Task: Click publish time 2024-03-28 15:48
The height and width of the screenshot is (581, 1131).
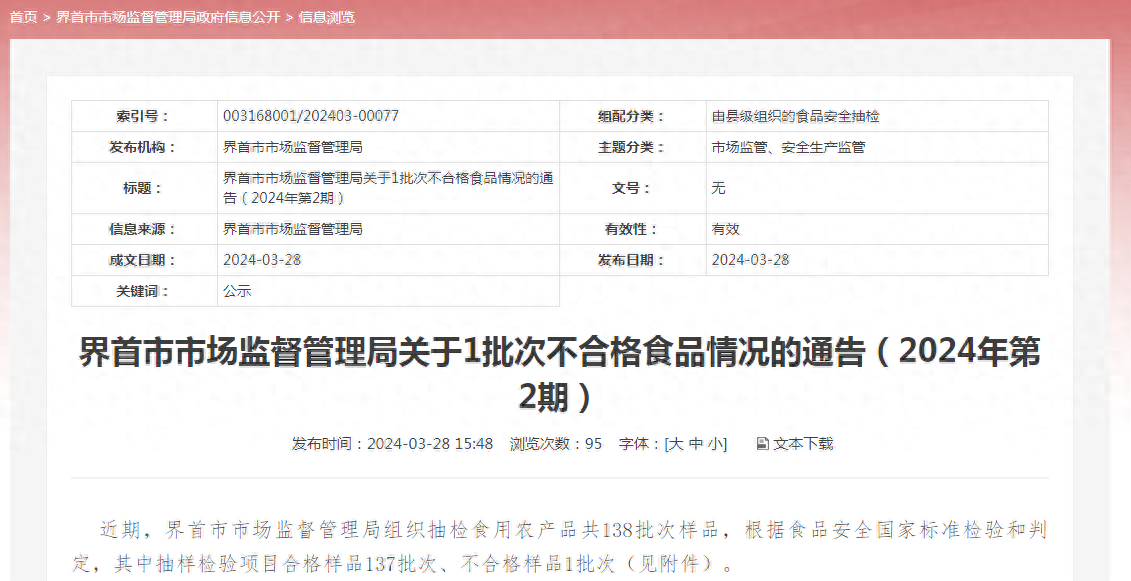Action: click(x=392, y=443)
